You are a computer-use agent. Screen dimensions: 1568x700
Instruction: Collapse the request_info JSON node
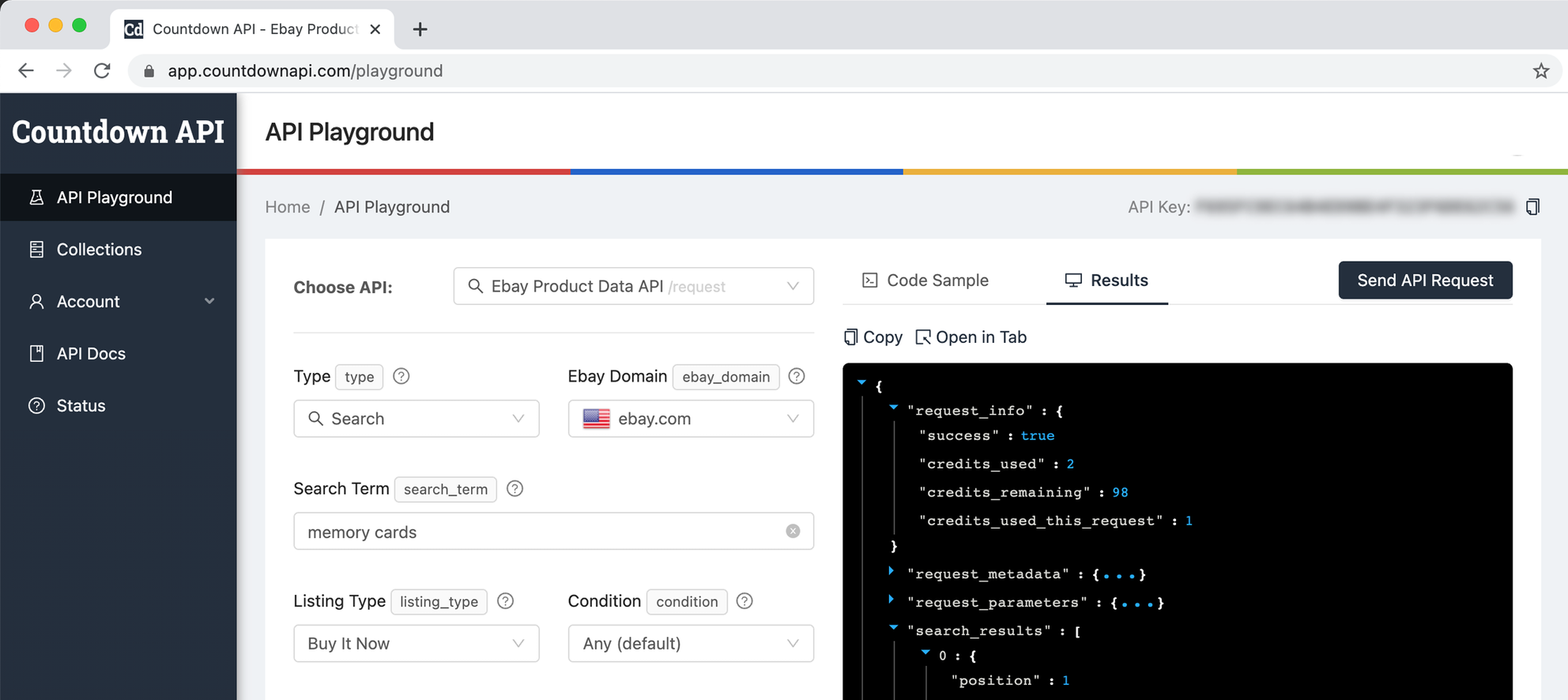click(894, 408)
